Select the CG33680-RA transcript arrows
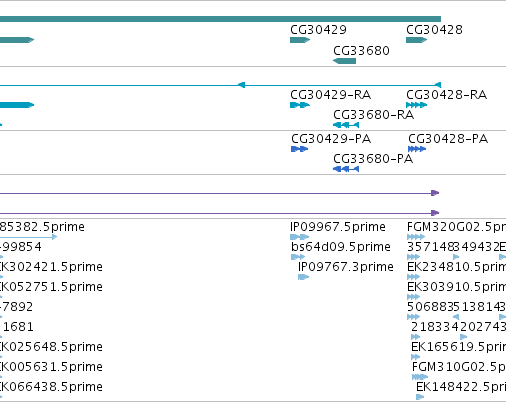506x402 pixels. (346, 125)
